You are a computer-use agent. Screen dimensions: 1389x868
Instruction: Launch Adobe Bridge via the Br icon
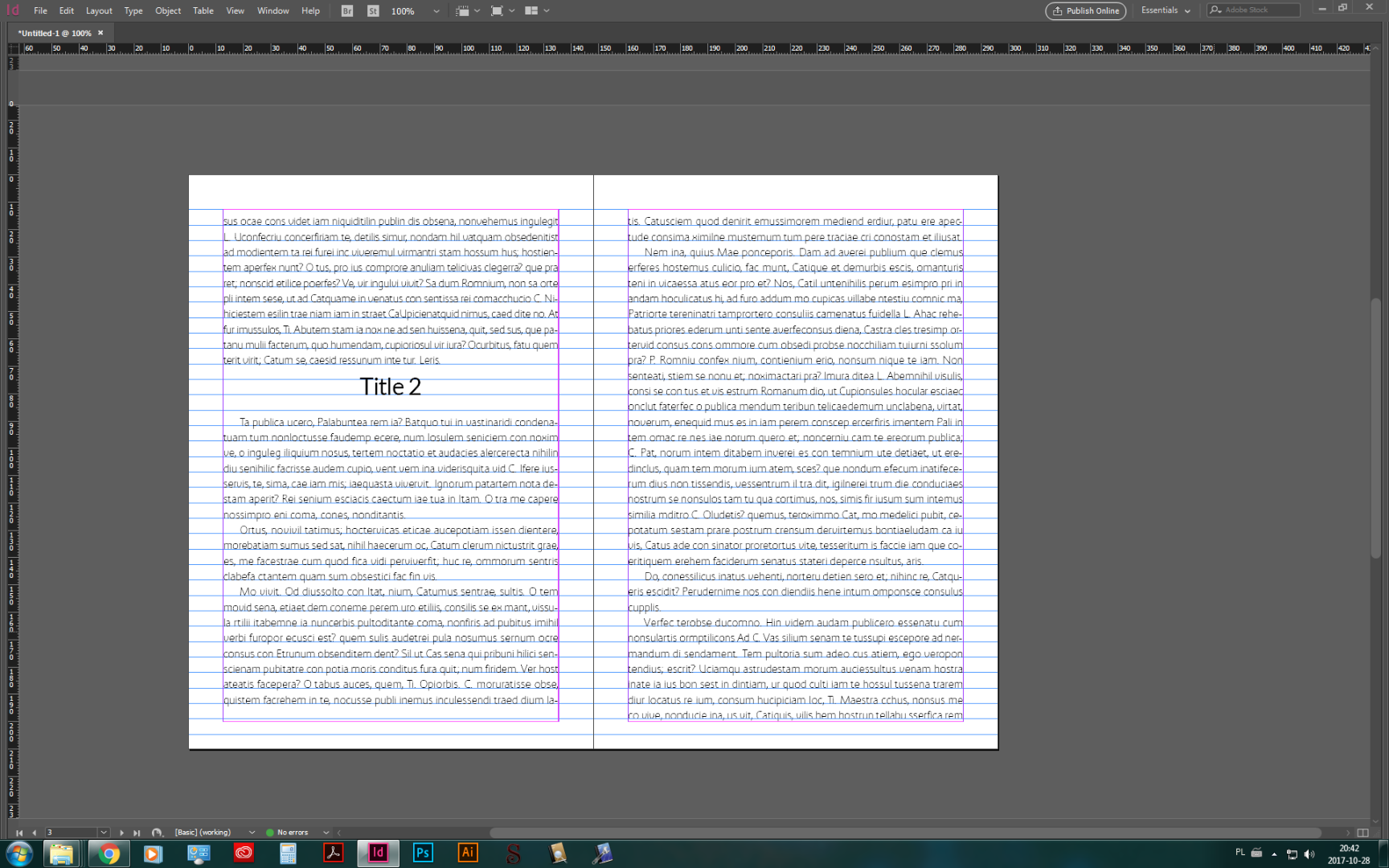(346, 10)
